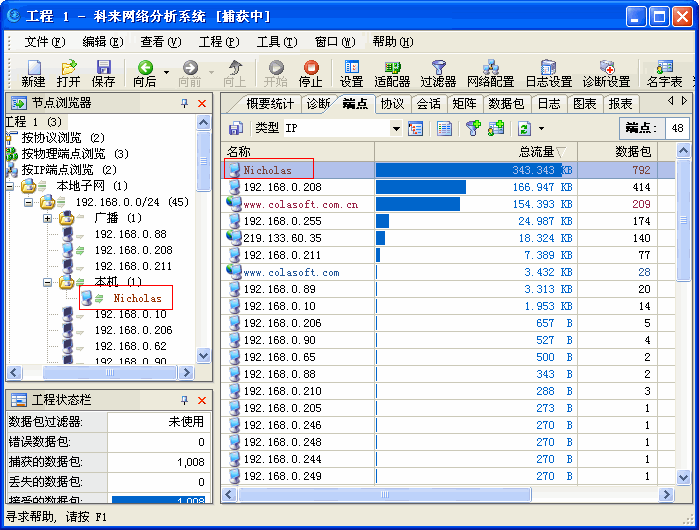Switch to the 概要统计 tab
This screenshot has width=699, height=530.
click(270, 104)
